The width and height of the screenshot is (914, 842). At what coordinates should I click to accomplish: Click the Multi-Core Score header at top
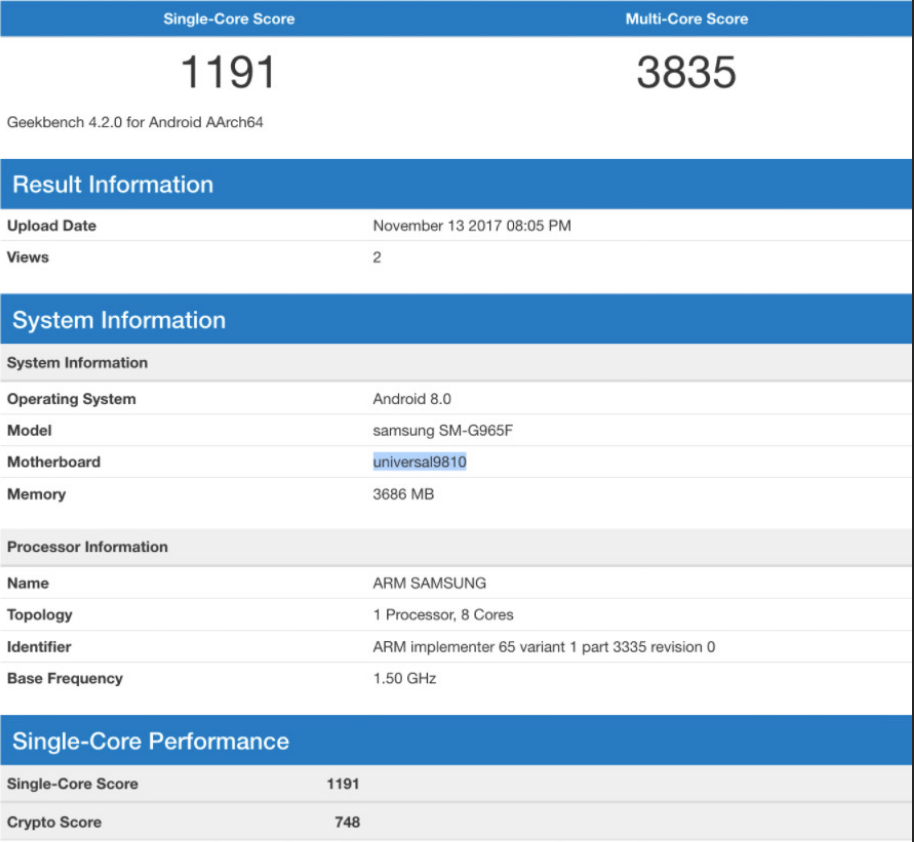click(x=686, y=19)
